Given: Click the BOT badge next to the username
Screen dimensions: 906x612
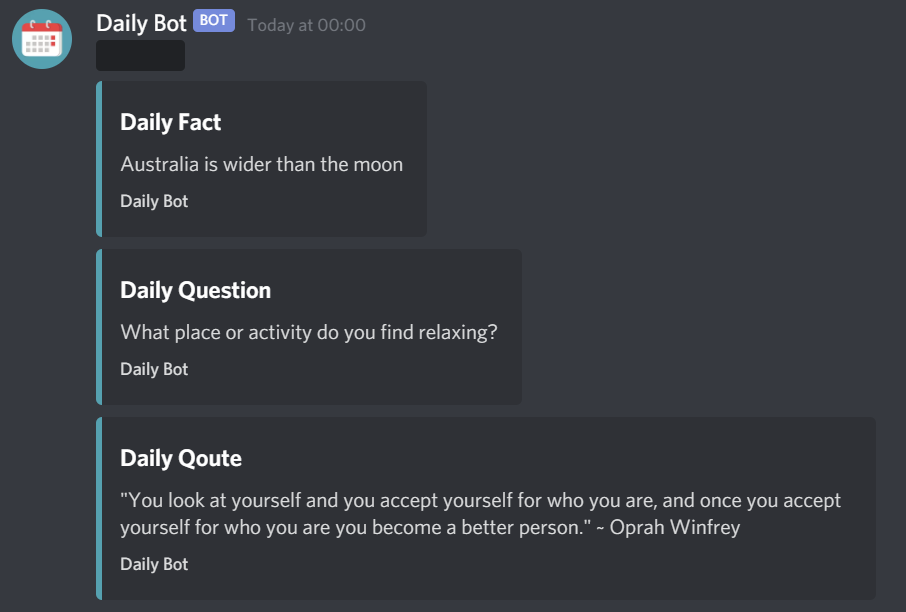Looking at the screenshot, I should click(213, 20).
